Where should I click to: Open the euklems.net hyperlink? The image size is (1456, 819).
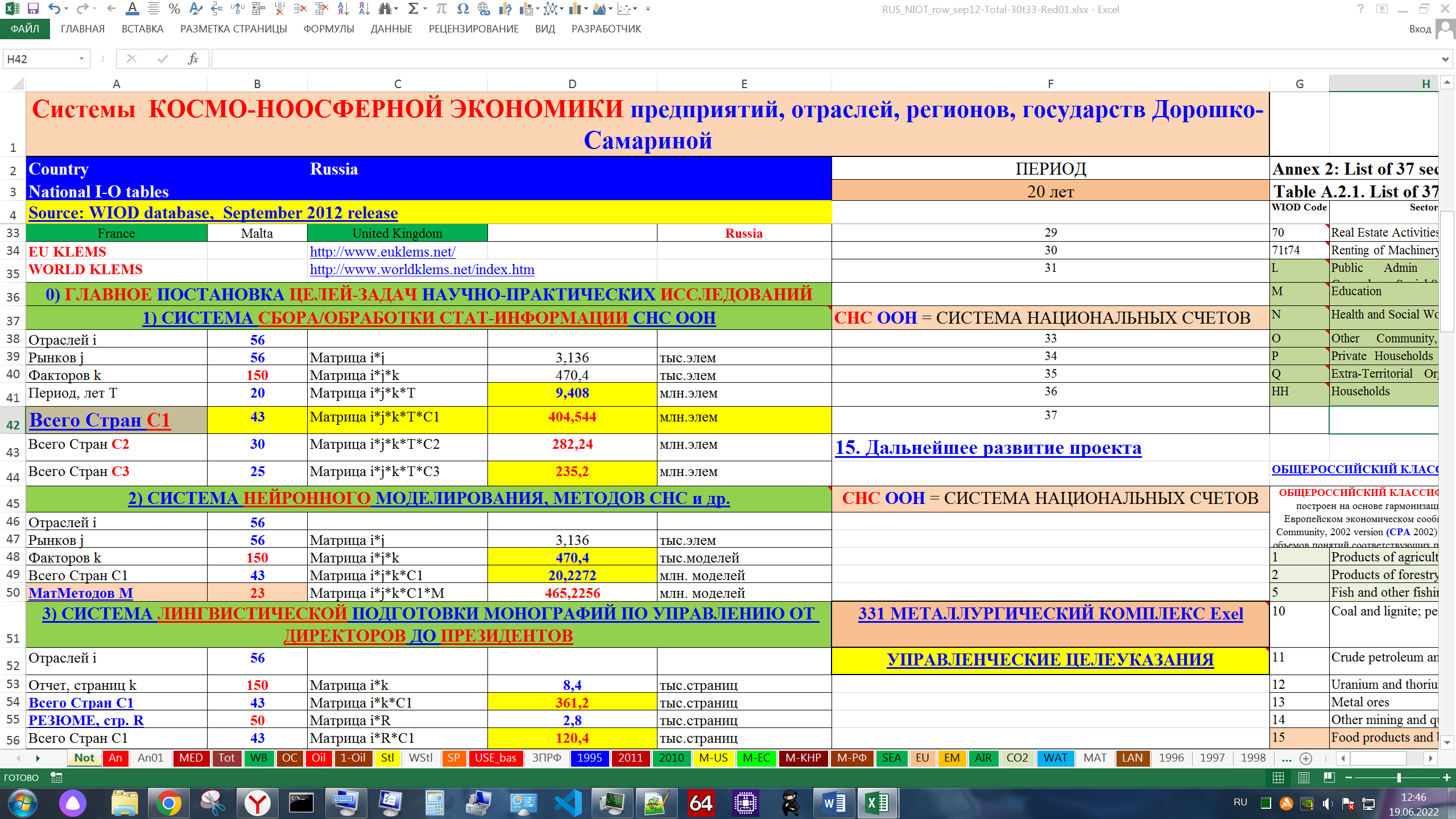[x=382, y=251]
